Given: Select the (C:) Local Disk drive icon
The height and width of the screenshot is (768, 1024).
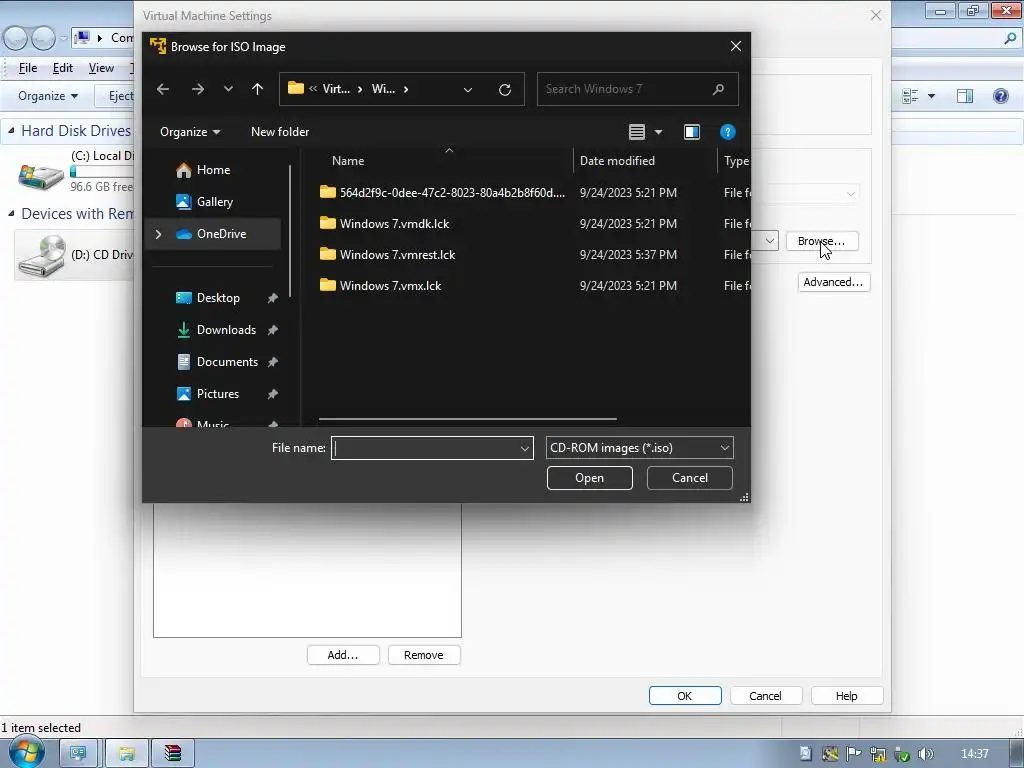Looking at the screenshot, I should pos(41,175).
